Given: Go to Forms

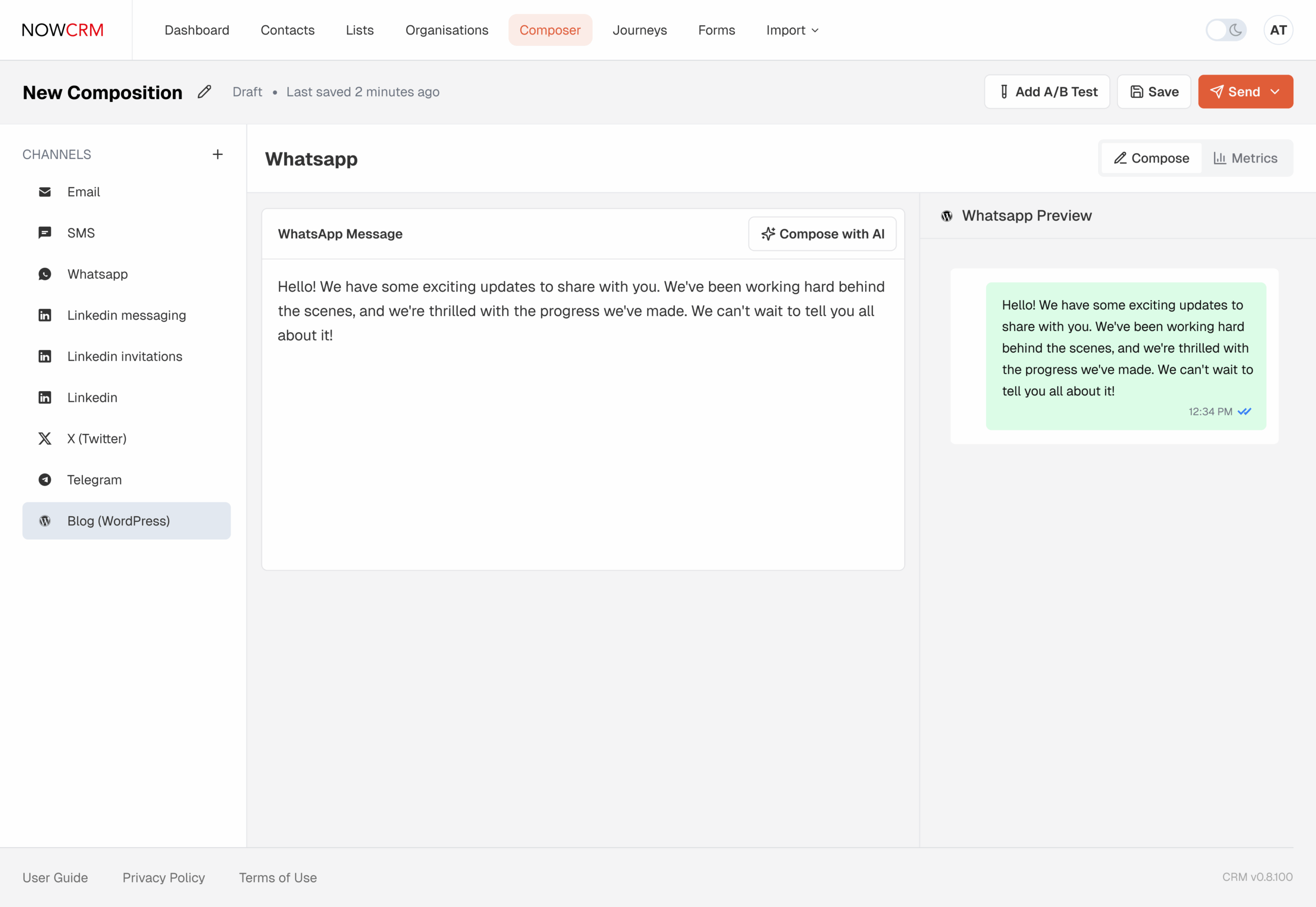Looking at the screenshot, I should tap(717, 30).
